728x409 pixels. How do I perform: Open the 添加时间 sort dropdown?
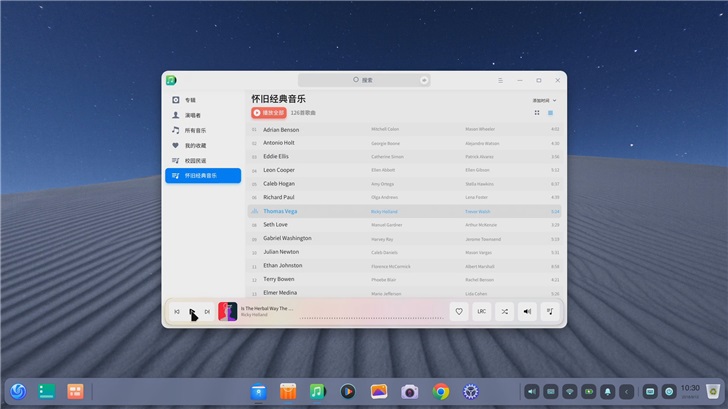click(x=544, y=100)
